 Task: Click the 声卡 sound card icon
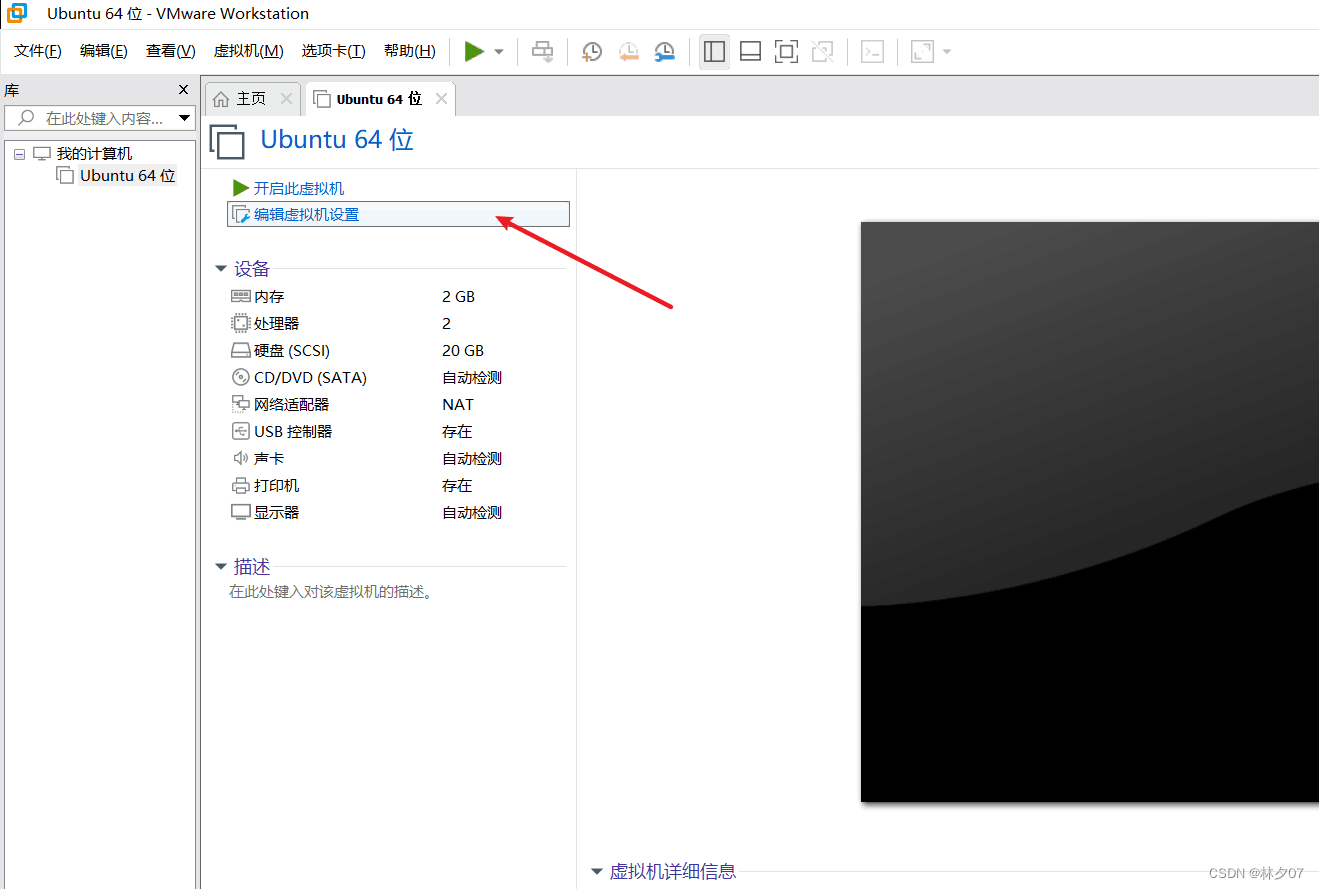click(240, 458)
